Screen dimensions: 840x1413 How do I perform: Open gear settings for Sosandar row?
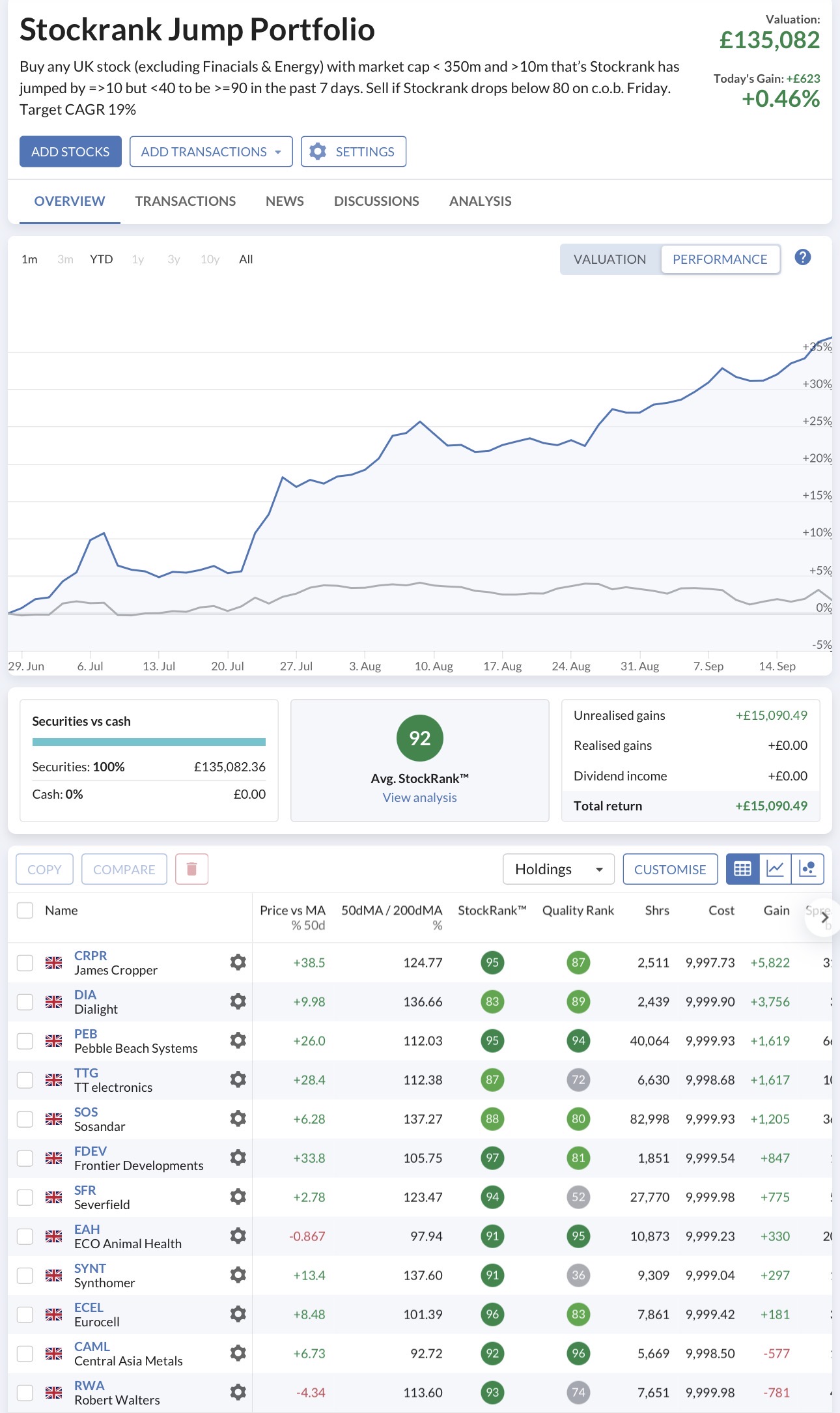tap(238, 1119)
